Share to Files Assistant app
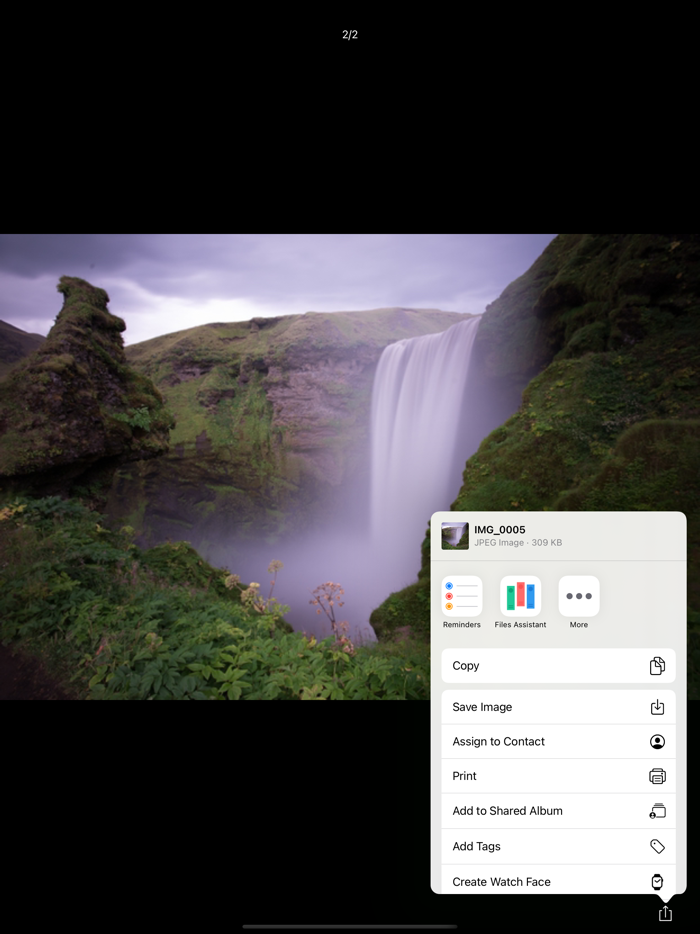 click(520, 596)
